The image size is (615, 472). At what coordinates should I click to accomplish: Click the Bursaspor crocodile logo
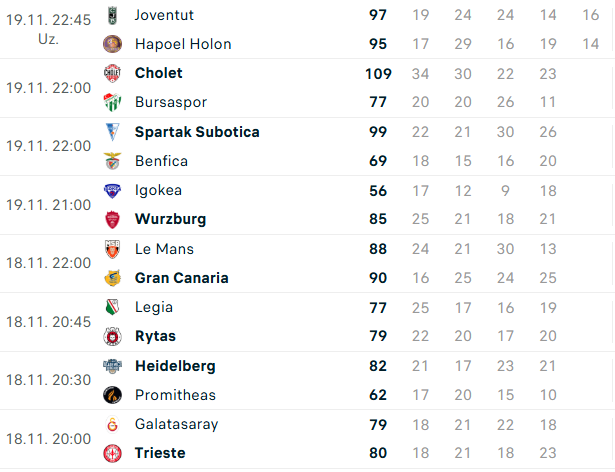coord(112,102)
